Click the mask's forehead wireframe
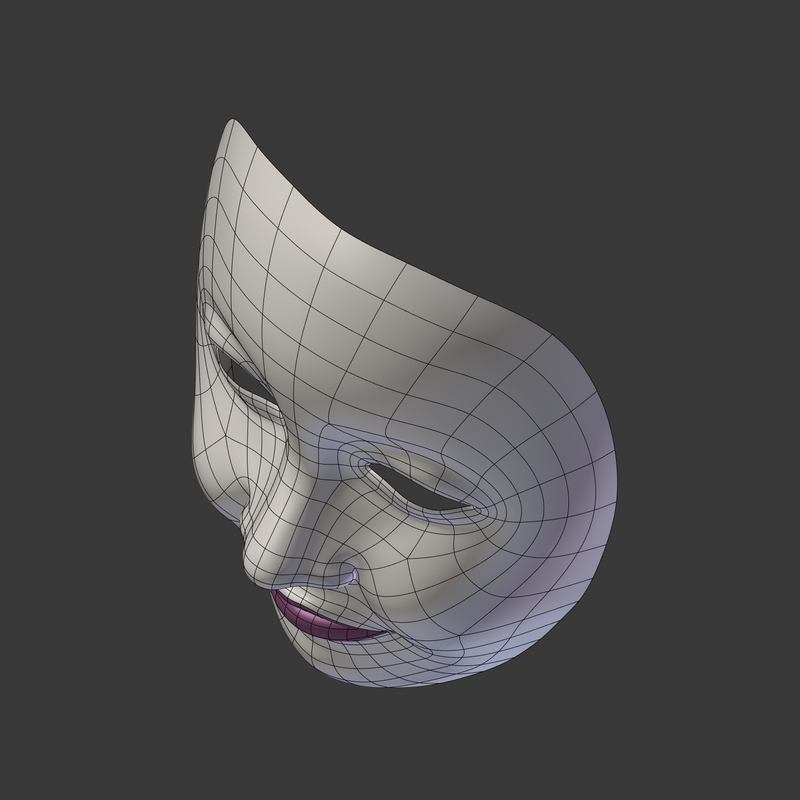 330,250
